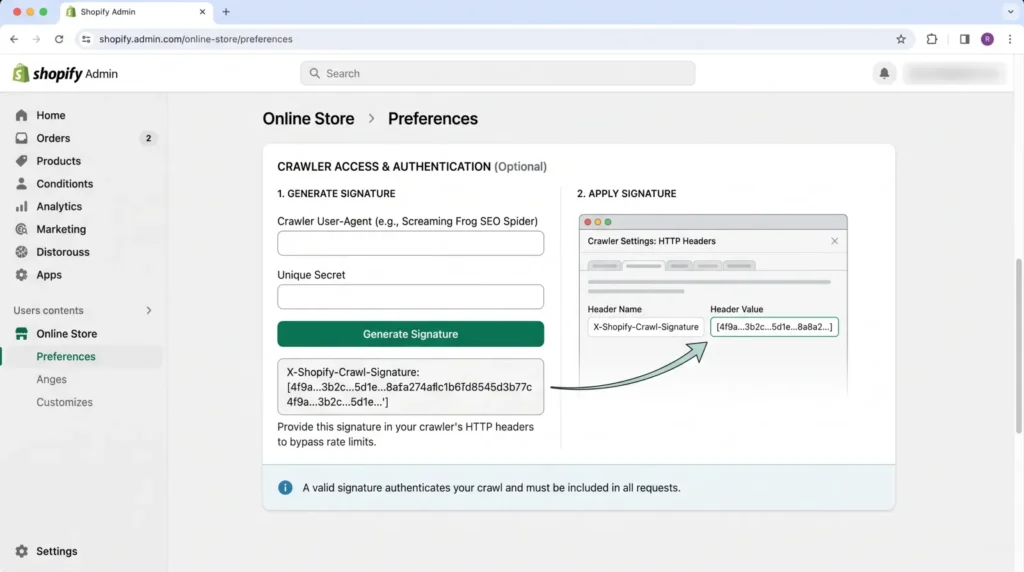This screenshot has width=1024, height=572.
Task: Focus the admin Search field
Action: tap(498, 73)
